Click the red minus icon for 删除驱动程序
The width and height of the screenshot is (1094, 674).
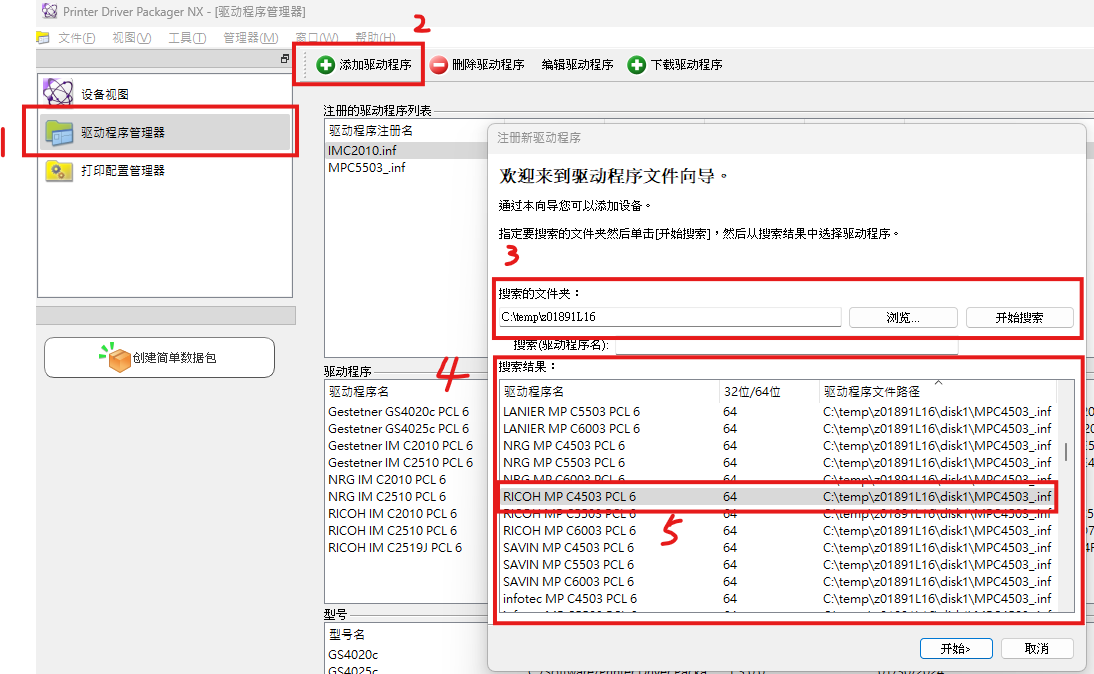point(439,65)
